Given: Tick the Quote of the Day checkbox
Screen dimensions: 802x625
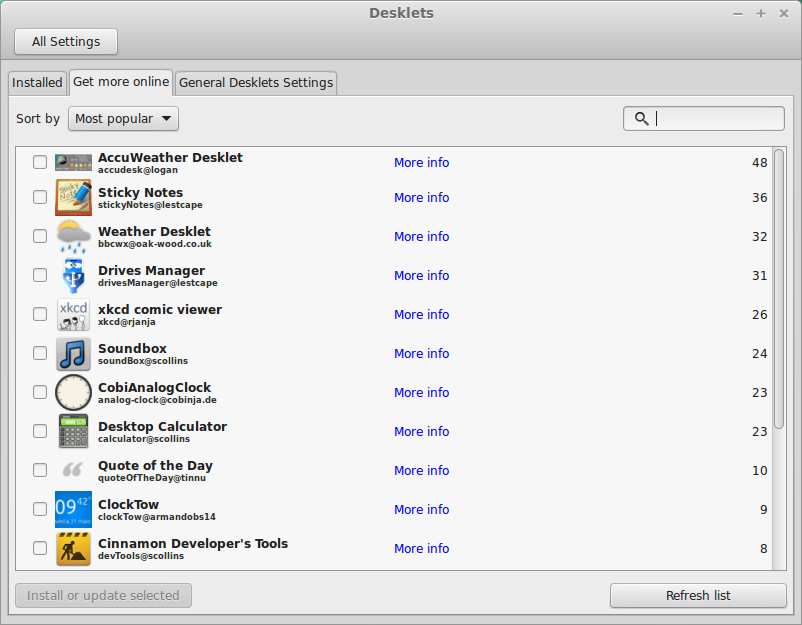Looking at the screenshot, I should pyautogui.click(x=40, y=470).
